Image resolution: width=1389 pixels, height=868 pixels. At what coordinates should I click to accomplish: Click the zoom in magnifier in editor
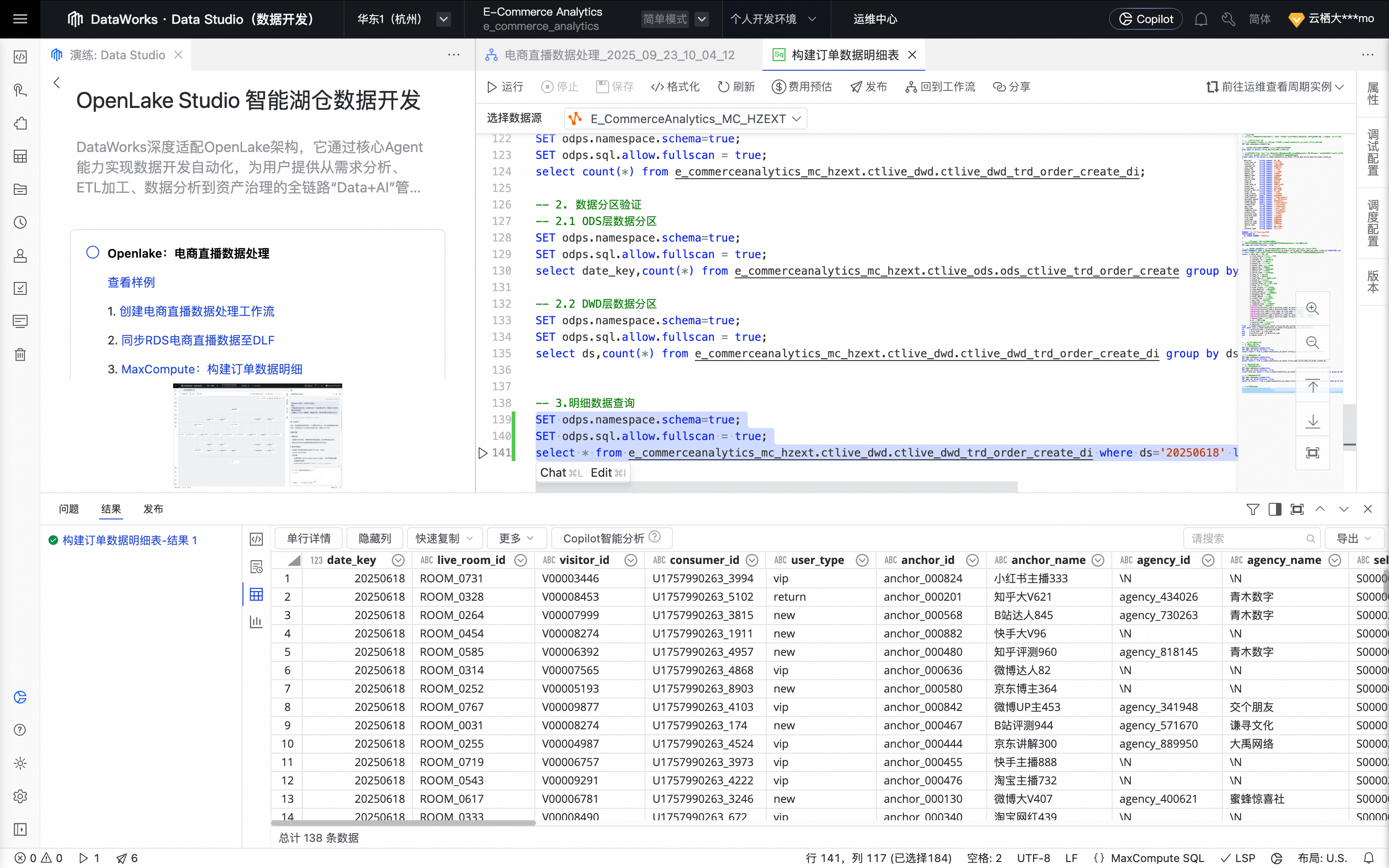coord(1312,309)
